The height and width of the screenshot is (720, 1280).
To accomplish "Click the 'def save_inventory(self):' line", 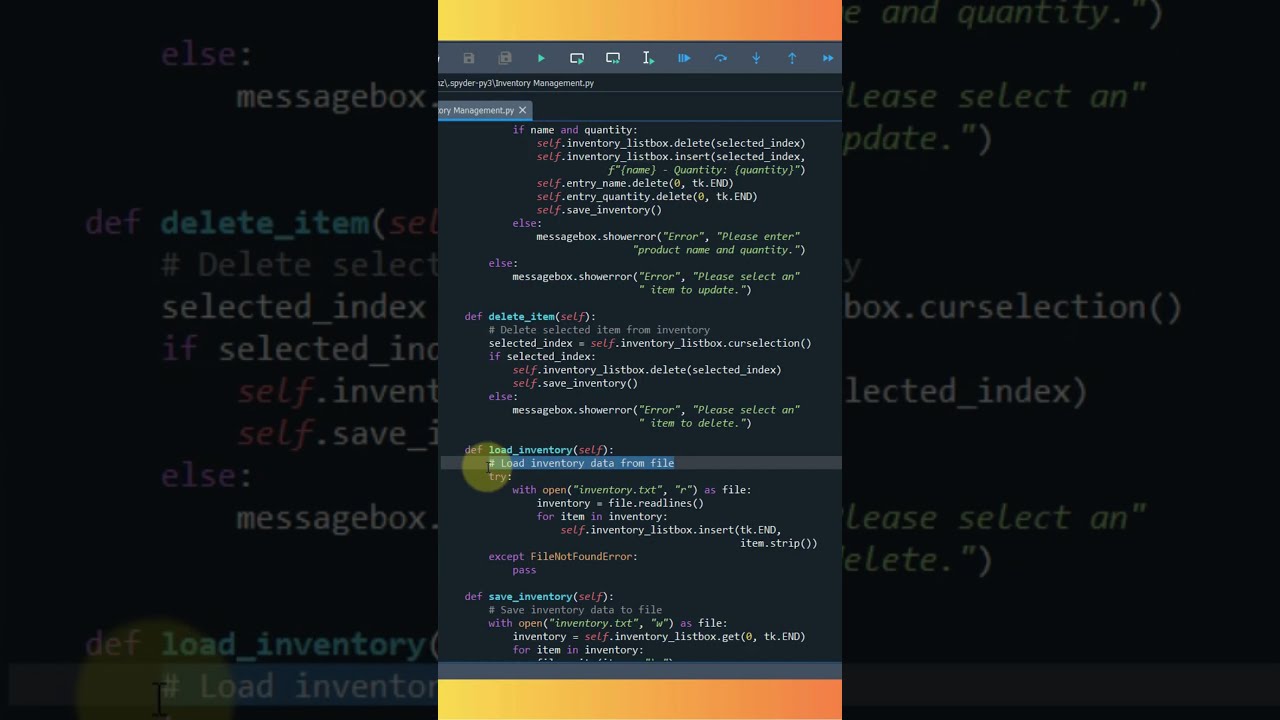I will (539, 596).
